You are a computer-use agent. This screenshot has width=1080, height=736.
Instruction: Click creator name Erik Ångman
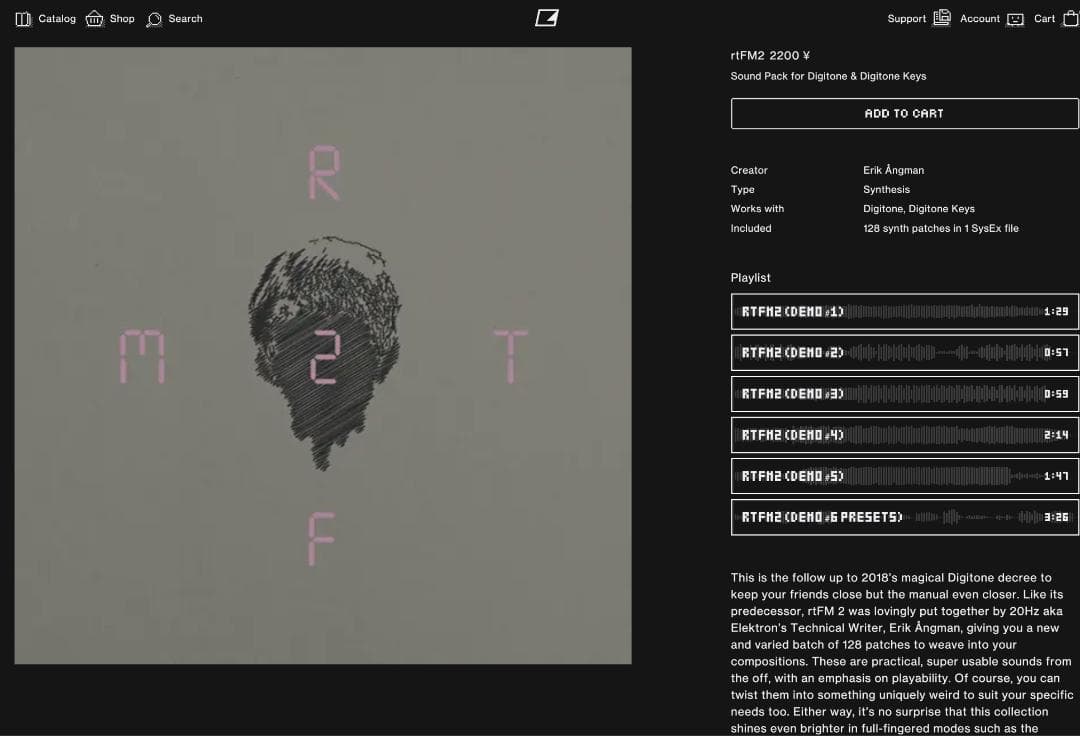coord(893,170)
